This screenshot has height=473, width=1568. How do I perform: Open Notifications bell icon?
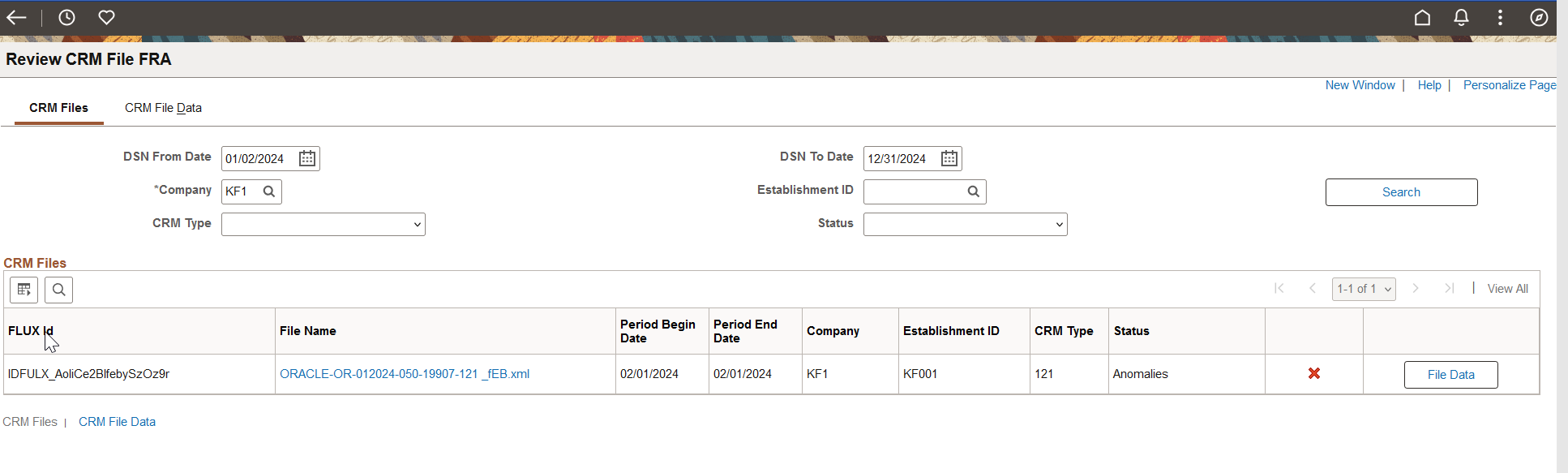[x=1461, y=17]
